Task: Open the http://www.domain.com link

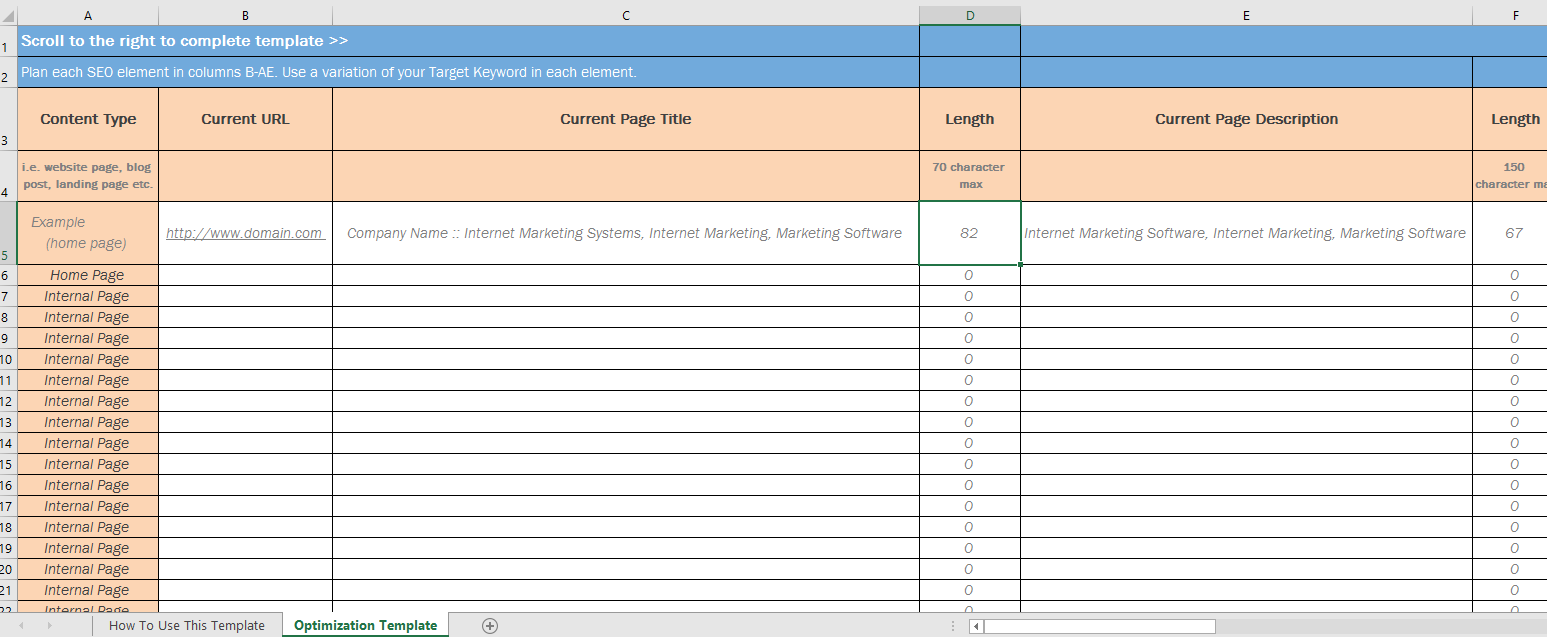Action: (244, 233)
